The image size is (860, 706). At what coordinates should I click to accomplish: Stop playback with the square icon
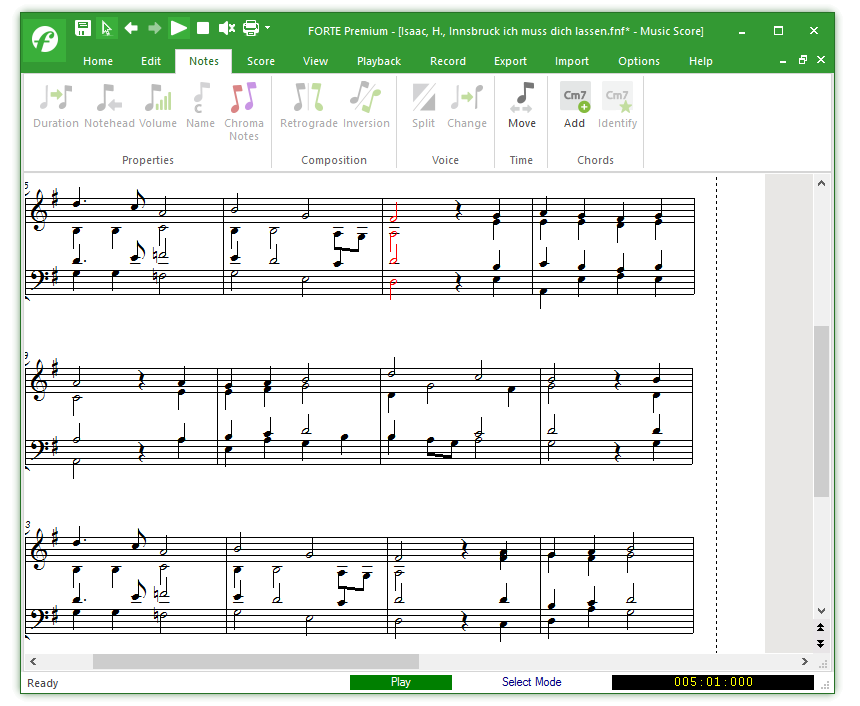[x=203, y=28]
